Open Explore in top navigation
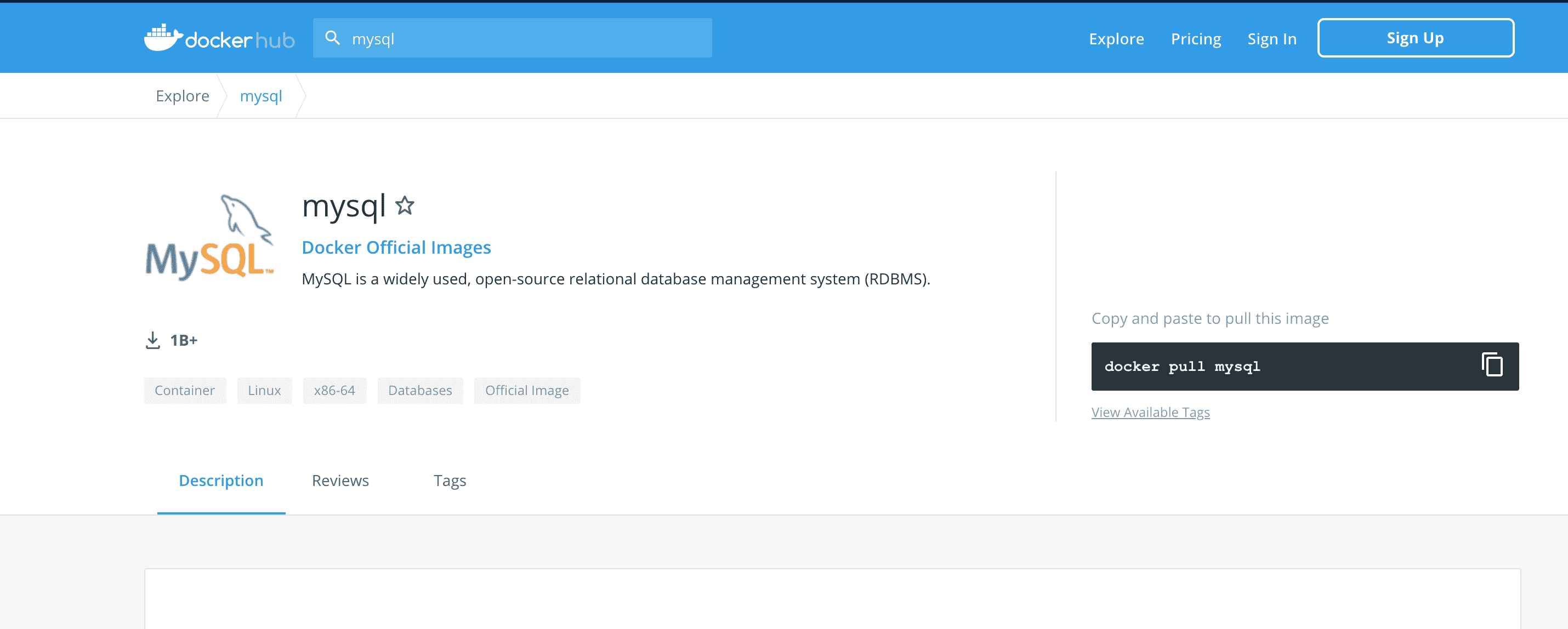Viewport: 1568px width, 629px height. [x=1116, y=38]
